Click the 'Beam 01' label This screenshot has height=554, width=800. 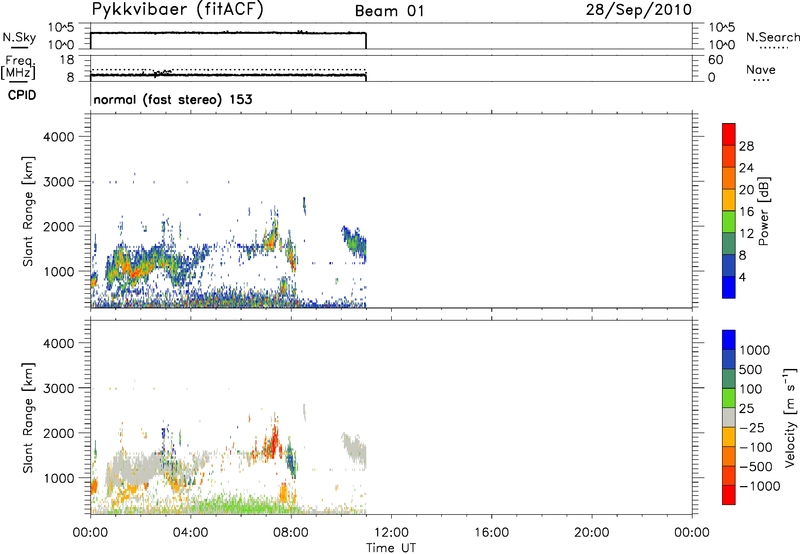pos(389,11)
